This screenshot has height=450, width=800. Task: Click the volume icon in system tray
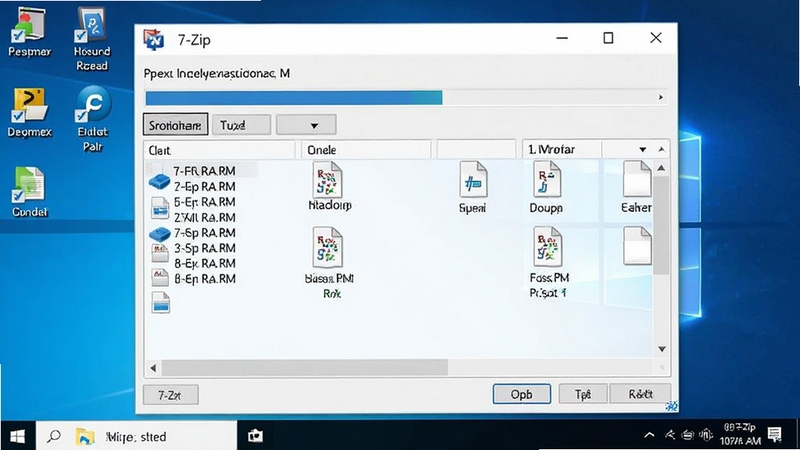point(706,435)
